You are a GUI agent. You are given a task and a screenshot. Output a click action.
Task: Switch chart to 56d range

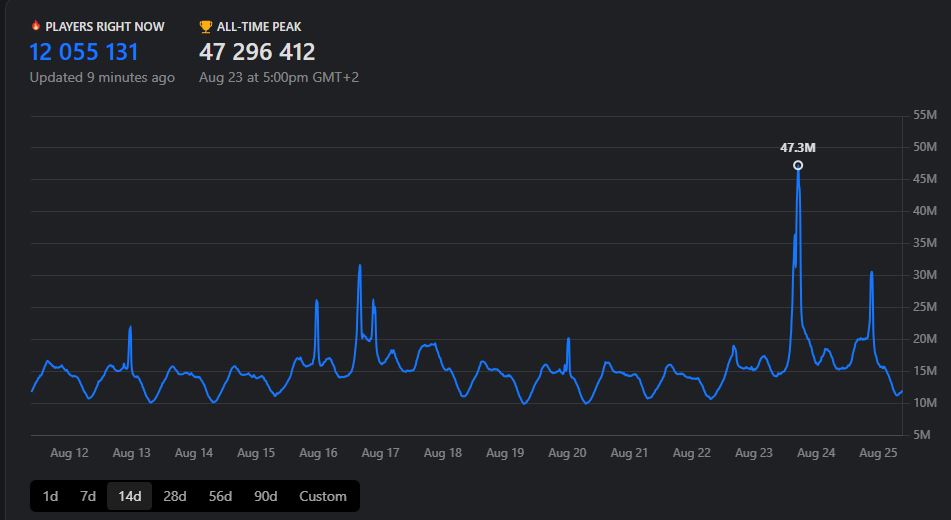[220, 496]
